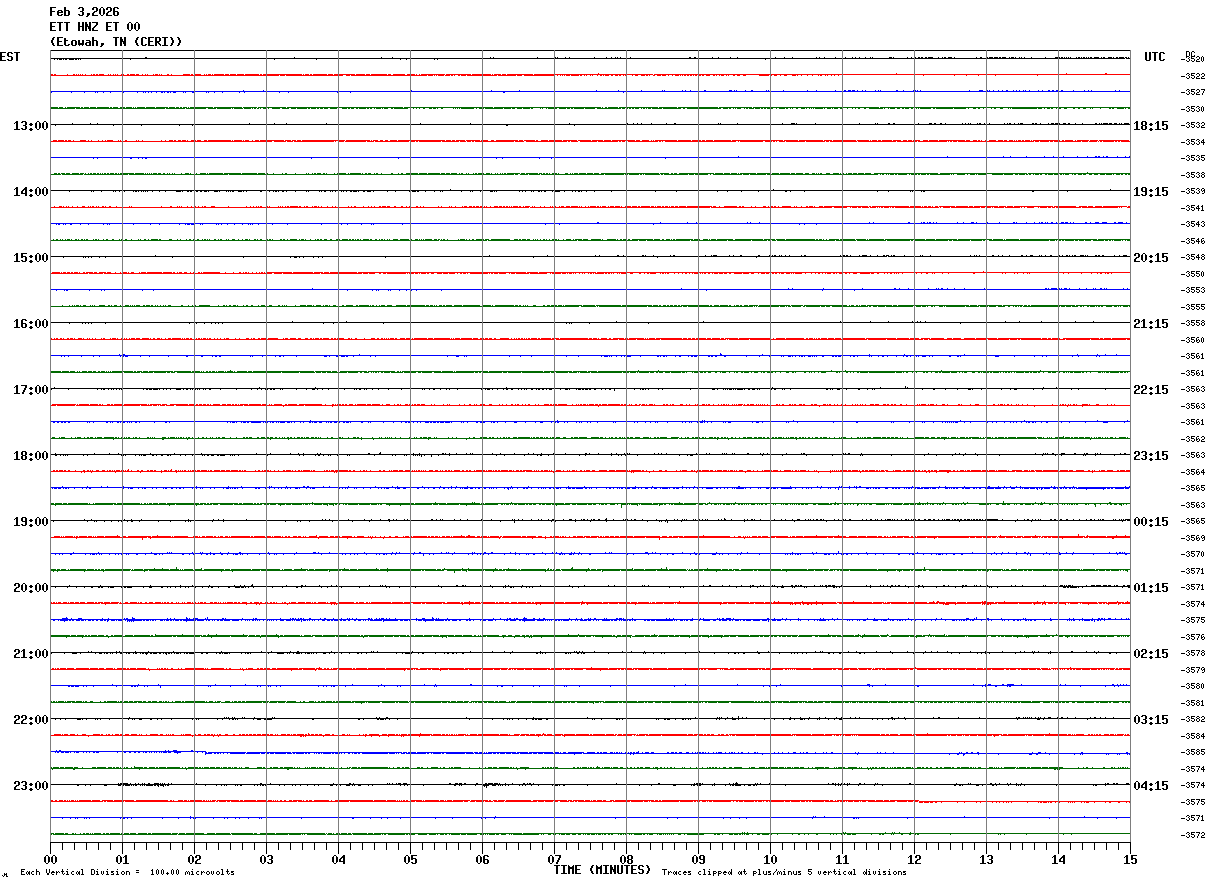1210x886 pixels.
Task: Click the 19:15 UTC time label
Action: 1151,192
